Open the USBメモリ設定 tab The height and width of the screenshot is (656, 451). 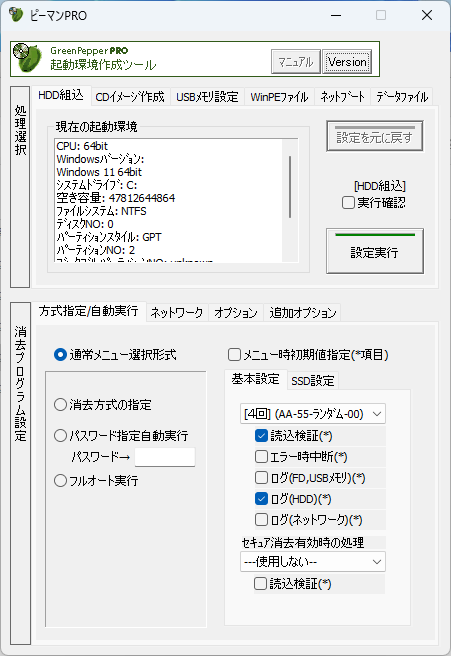207,97
